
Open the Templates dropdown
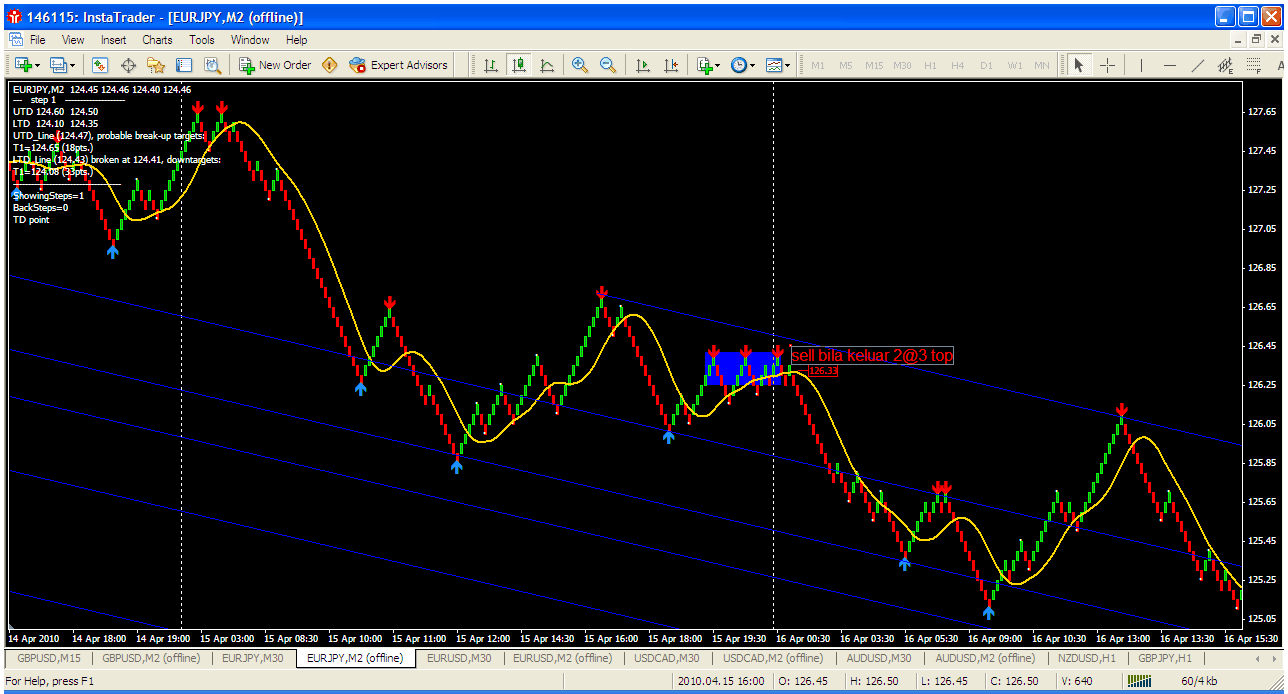777,65
